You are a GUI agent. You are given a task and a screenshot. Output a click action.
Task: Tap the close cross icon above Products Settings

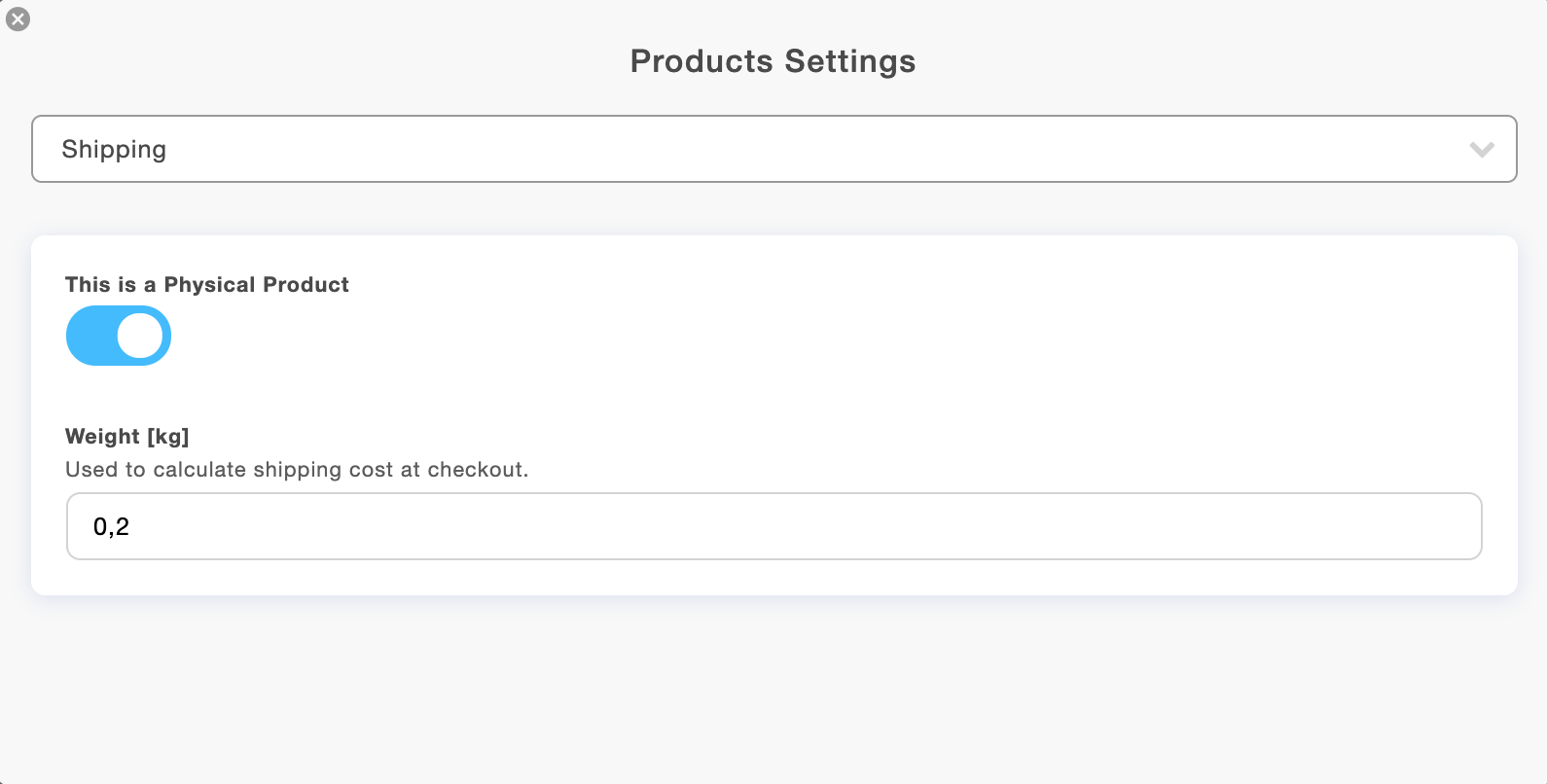pos(18,19)
